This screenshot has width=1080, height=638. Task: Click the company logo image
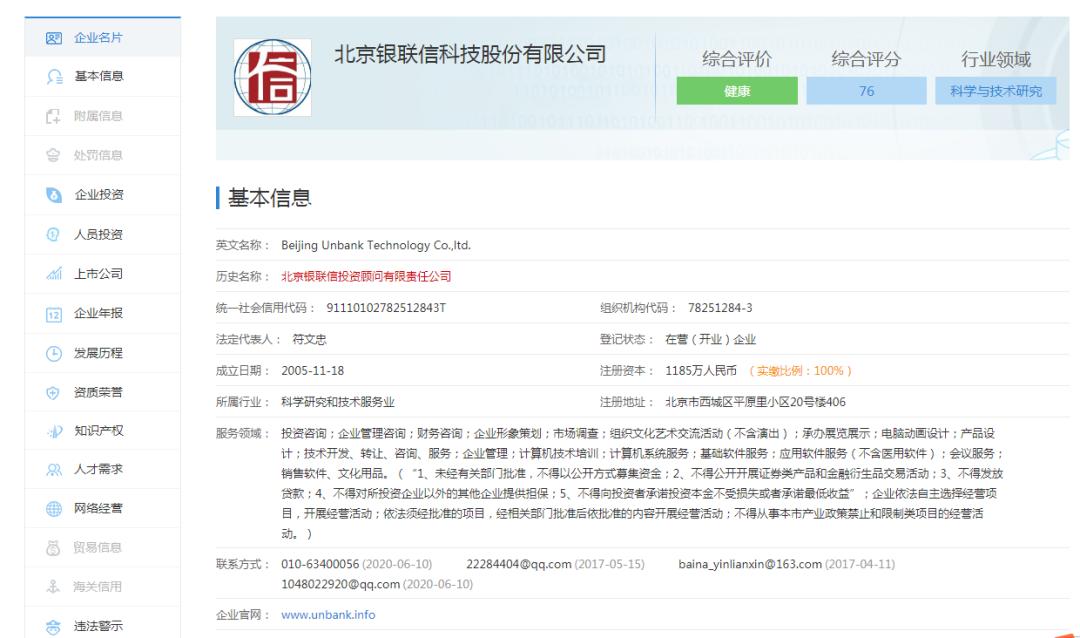270,79
